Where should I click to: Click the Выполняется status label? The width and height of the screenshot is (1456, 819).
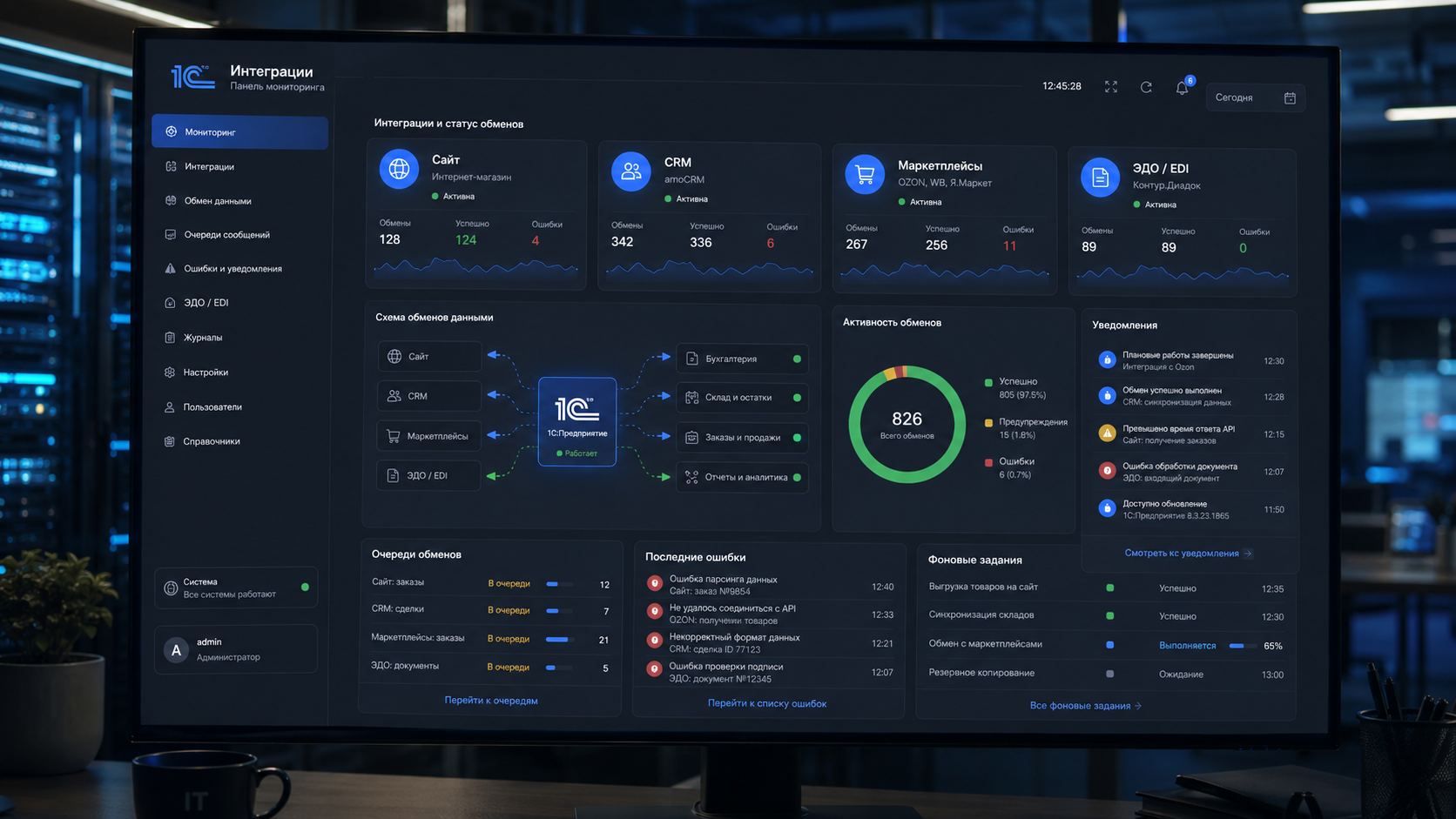click(1187, 646)
